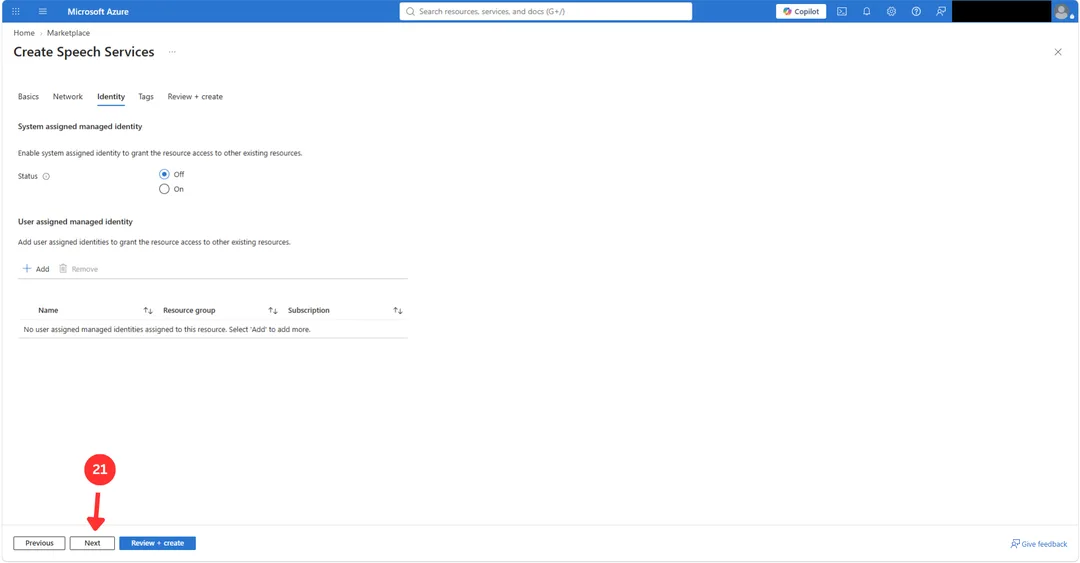The width and height of the screenshot is (1080, 563).
Task: Click the "User assigned managed identity" heading
Action: 75,222
